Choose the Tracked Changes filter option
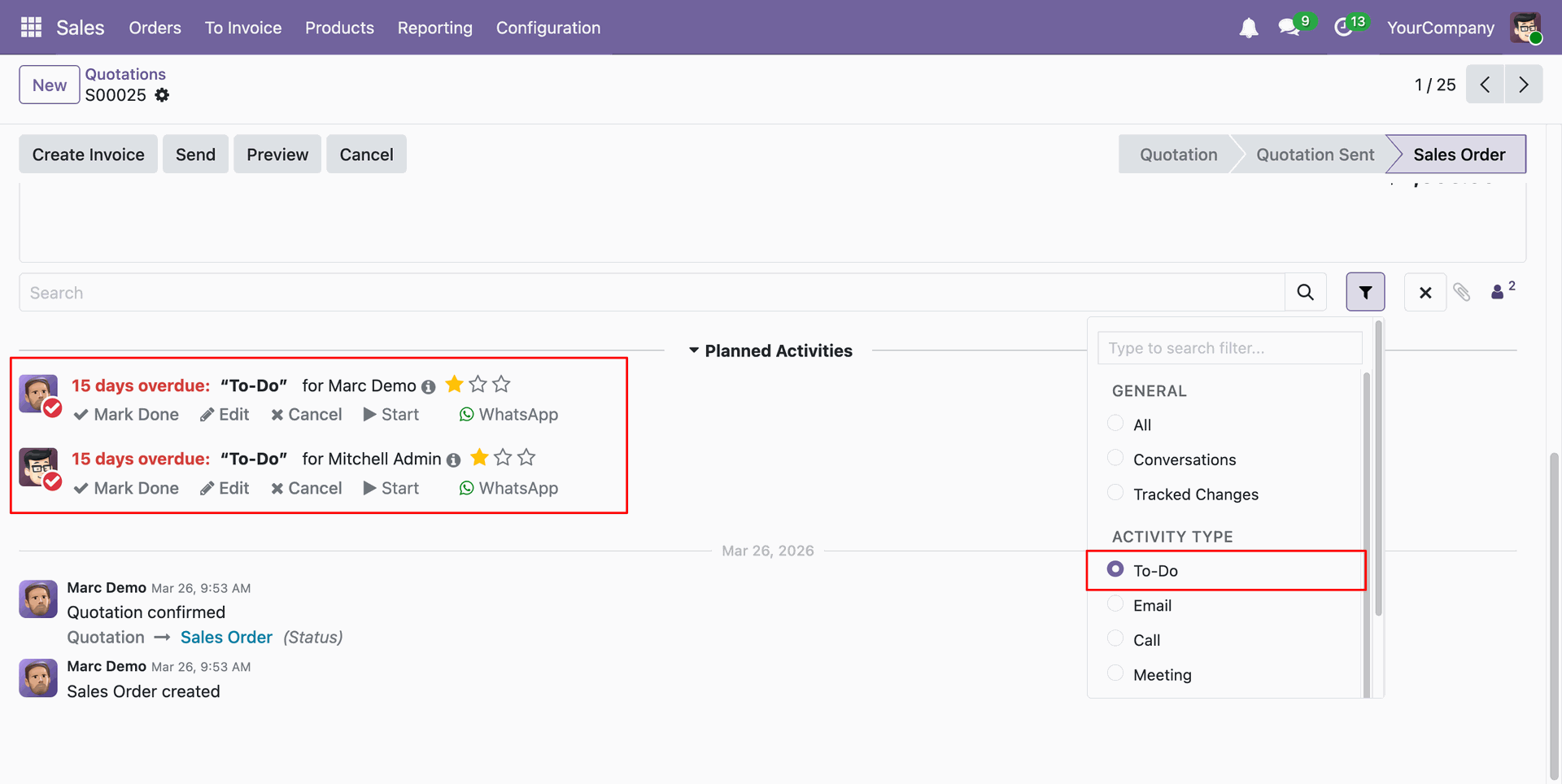Screen dimensions: 1562x784 (x=1115, y=493)
